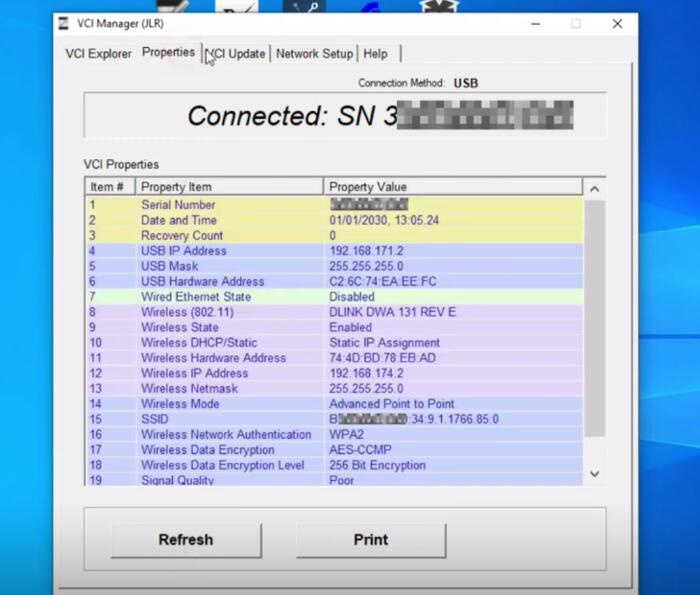This screenshot has width=700, height=595.
Task: Click the value Static IP Assignment
Action: [x=384, y=342]
